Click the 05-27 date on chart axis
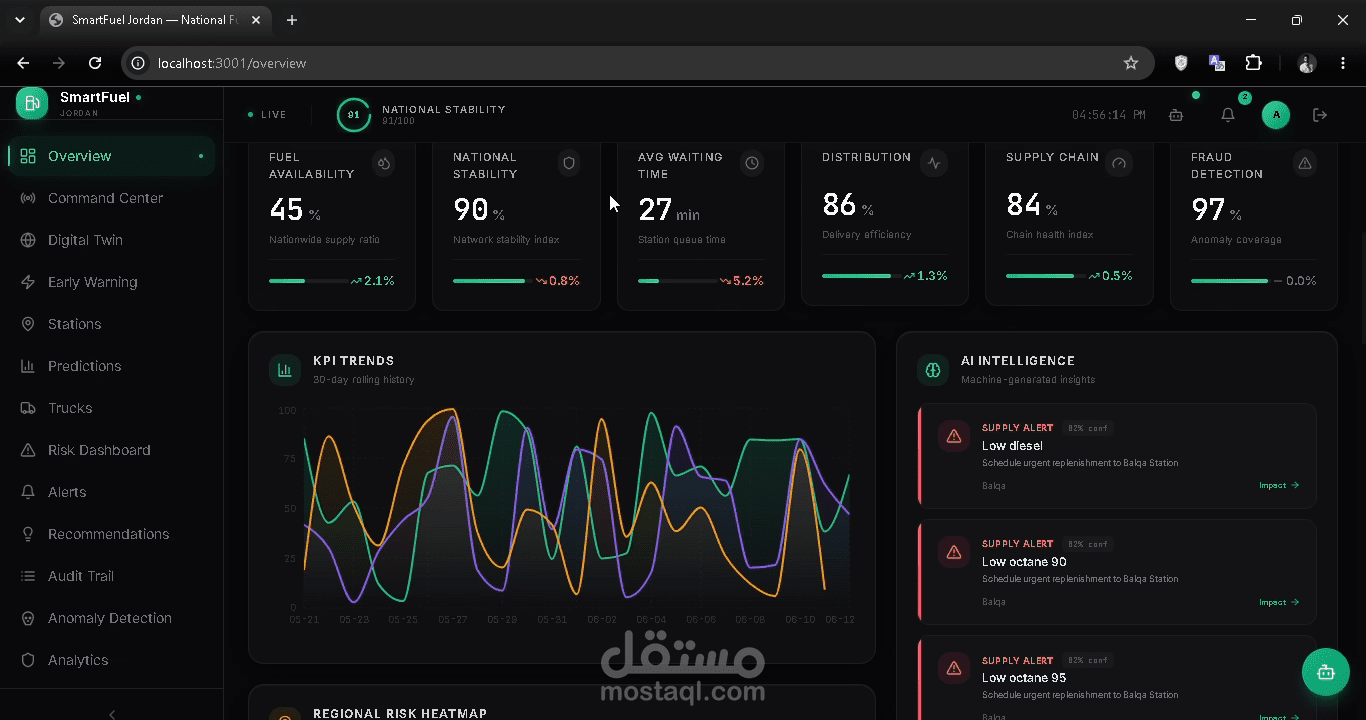Screen dimensions: 1366x720 click(453, 620)
